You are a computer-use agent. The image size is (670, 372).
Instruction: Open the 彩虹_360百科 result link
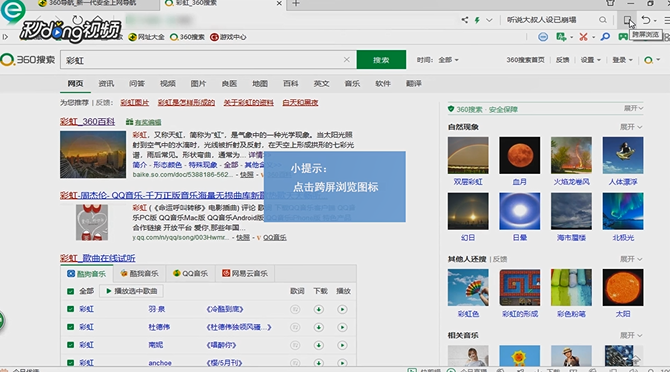click(x=87, y=122)
